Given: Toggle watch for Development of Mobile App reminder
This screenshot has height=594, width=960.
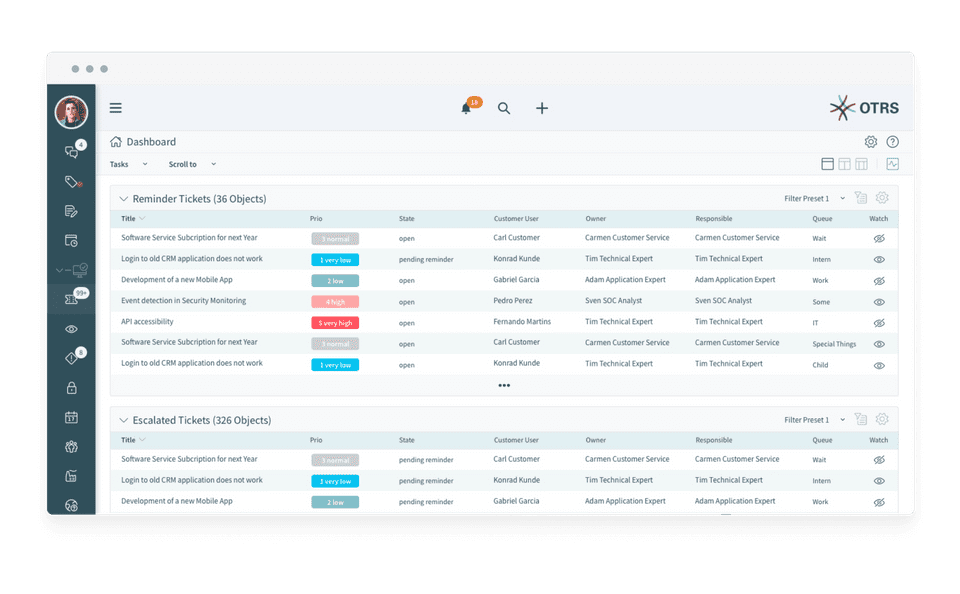Looking at the screenshot, I should pos(879,281).
